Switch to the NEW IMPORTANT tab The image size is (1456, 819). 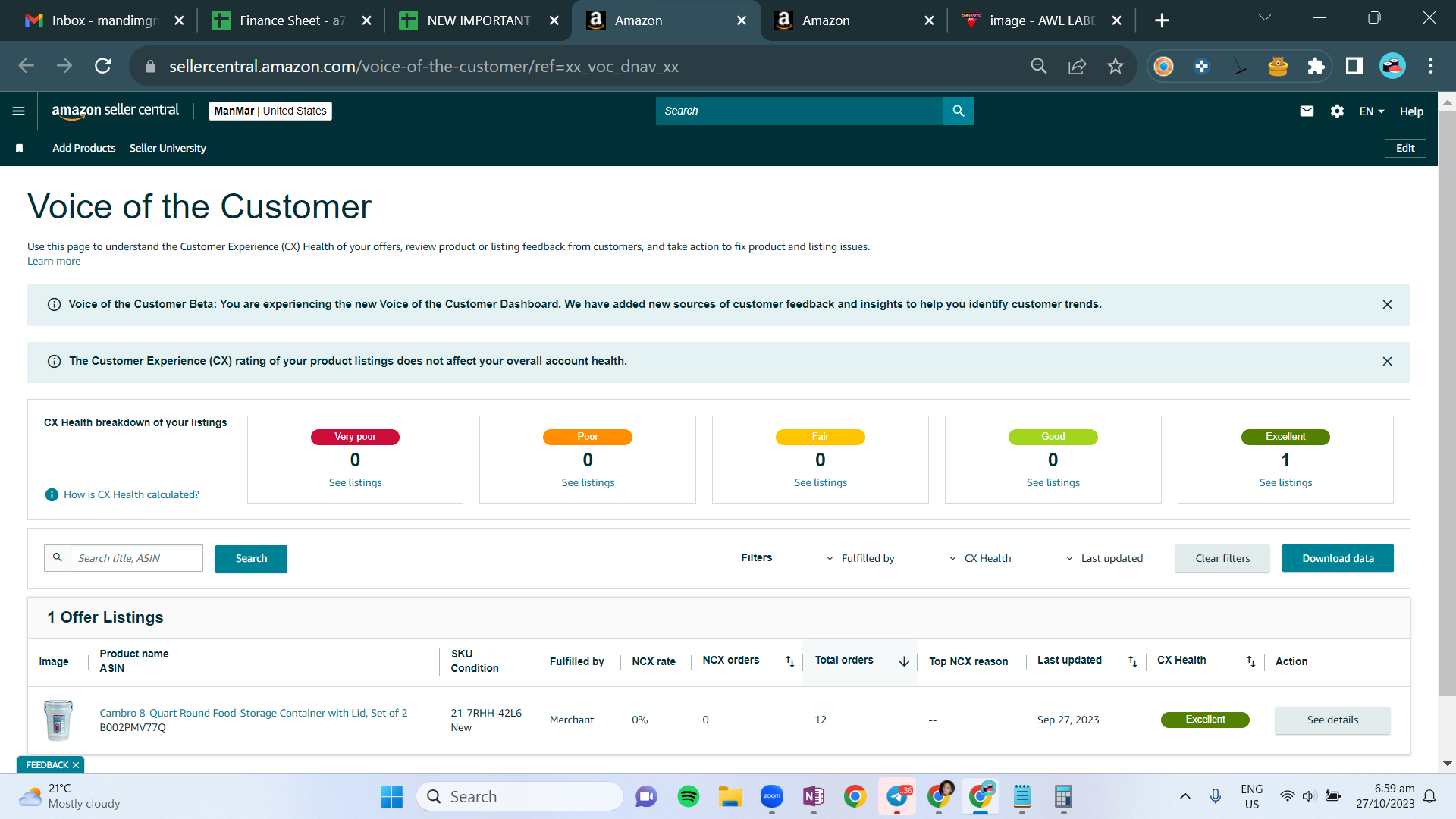(x=479, y=20)
